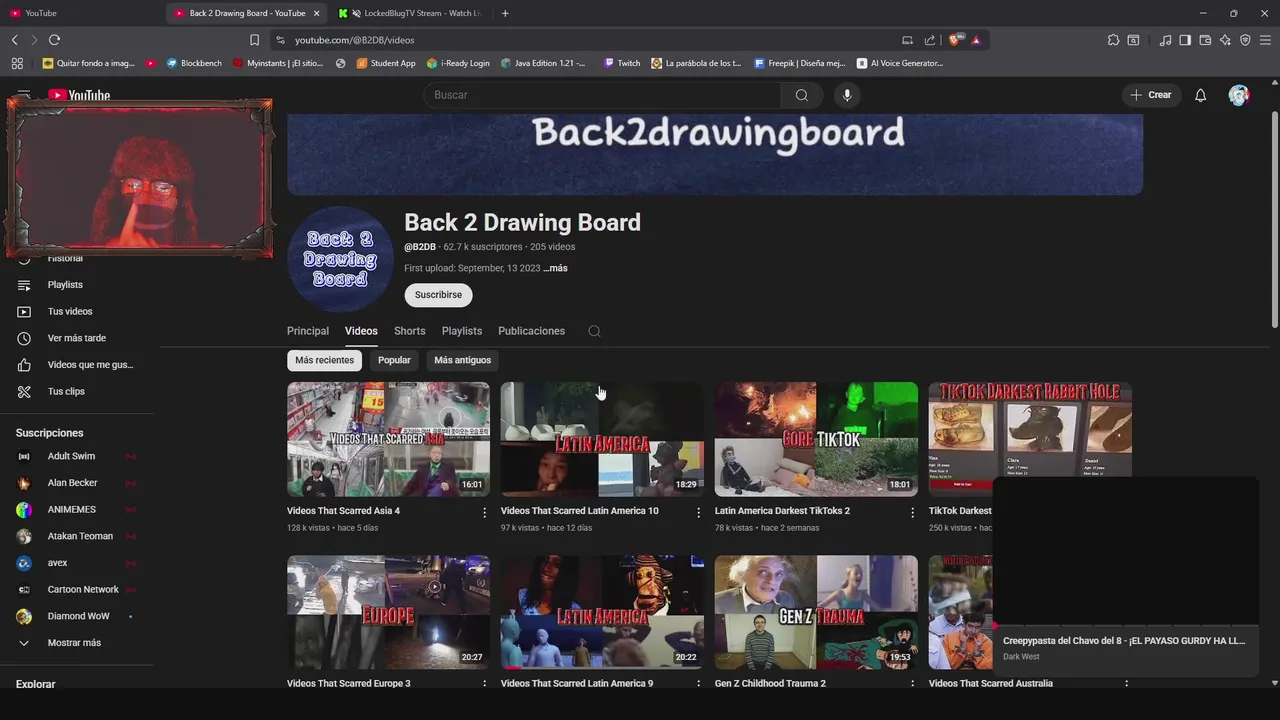Open options menu for Scarred Latin America 10
This screenshot has height=720, width=1280.
699,512
